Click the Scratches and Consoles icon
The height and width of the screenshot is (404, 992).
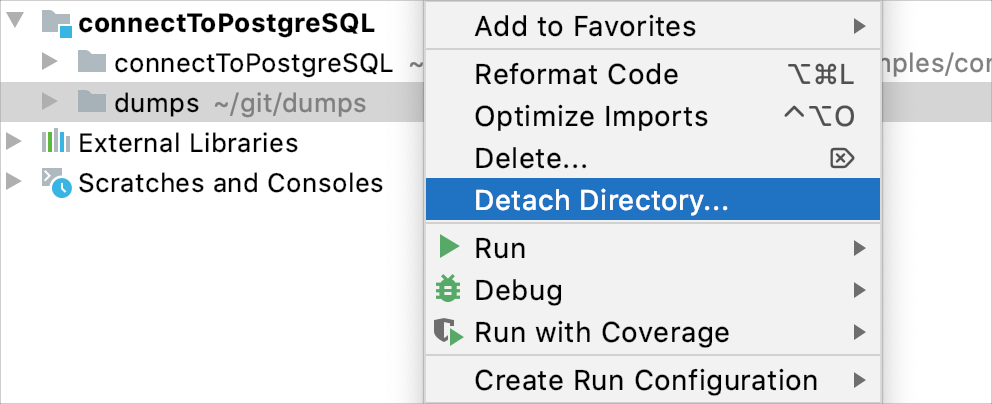click(56, 183)
